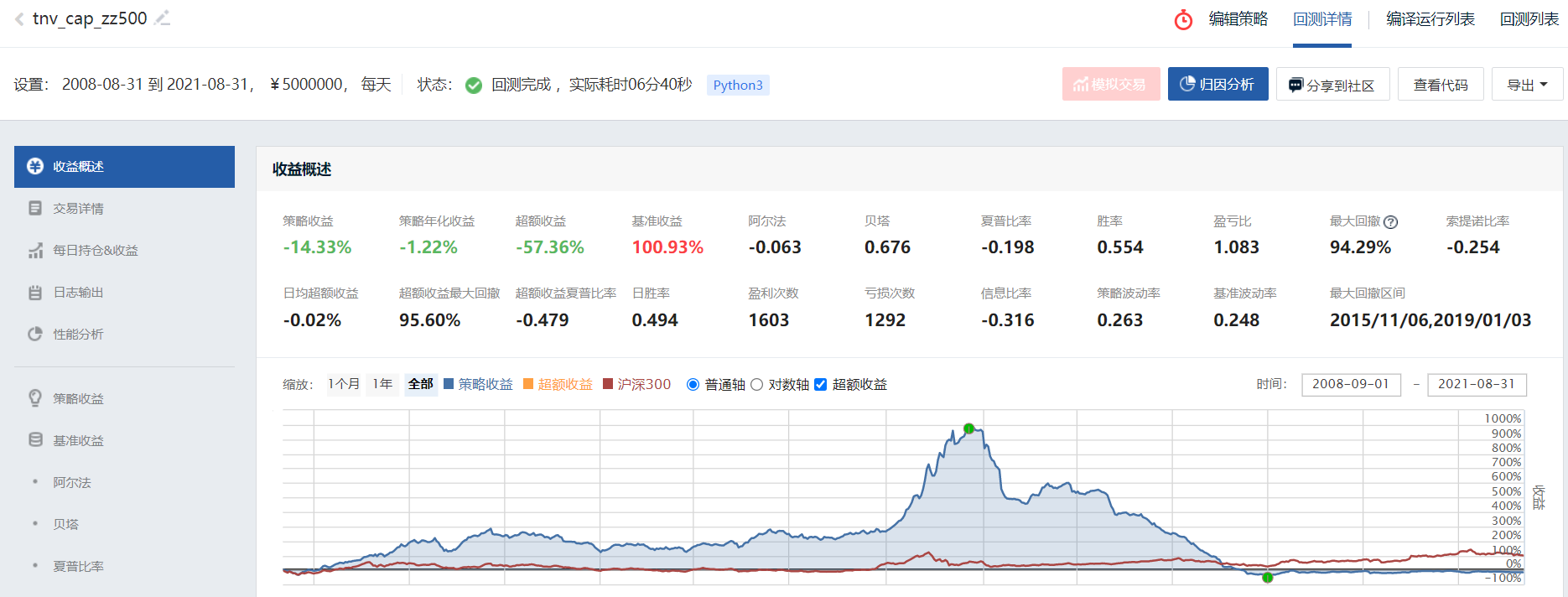Click the question mark beside 最大回撤
1568x597 pixels.
pos(1390,222)
